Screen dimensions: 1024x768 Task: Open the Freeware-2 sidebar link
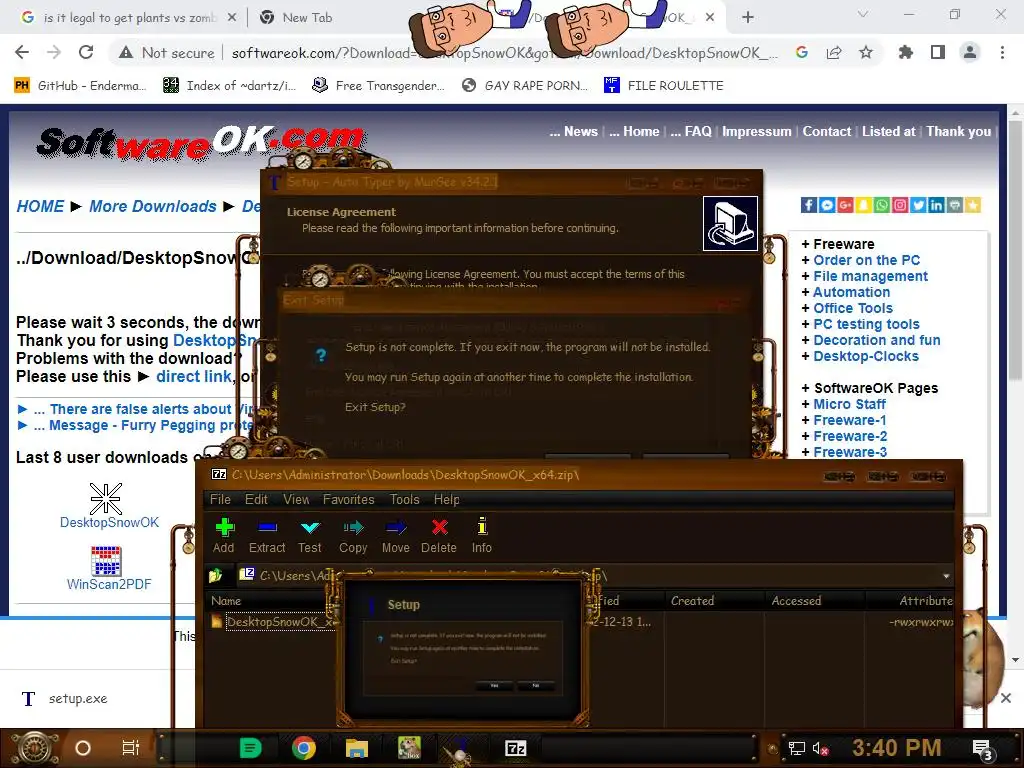(x=850, y=436)
